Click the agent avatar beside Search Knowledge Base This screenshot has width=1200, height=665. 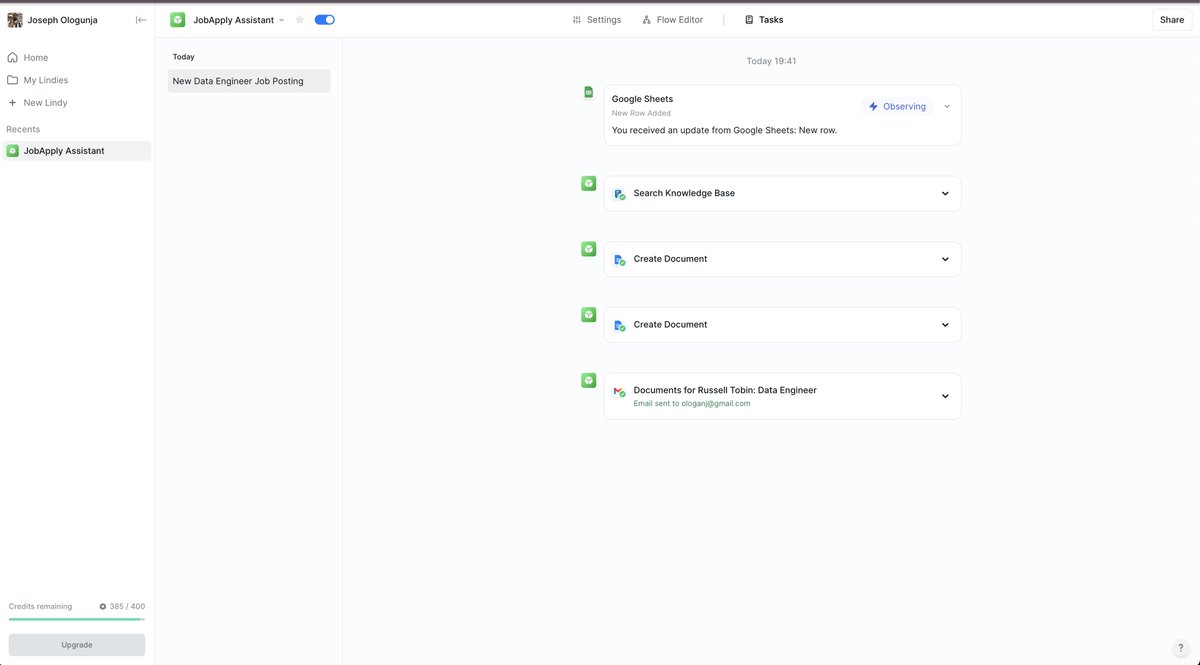click(x=589, y=183)
